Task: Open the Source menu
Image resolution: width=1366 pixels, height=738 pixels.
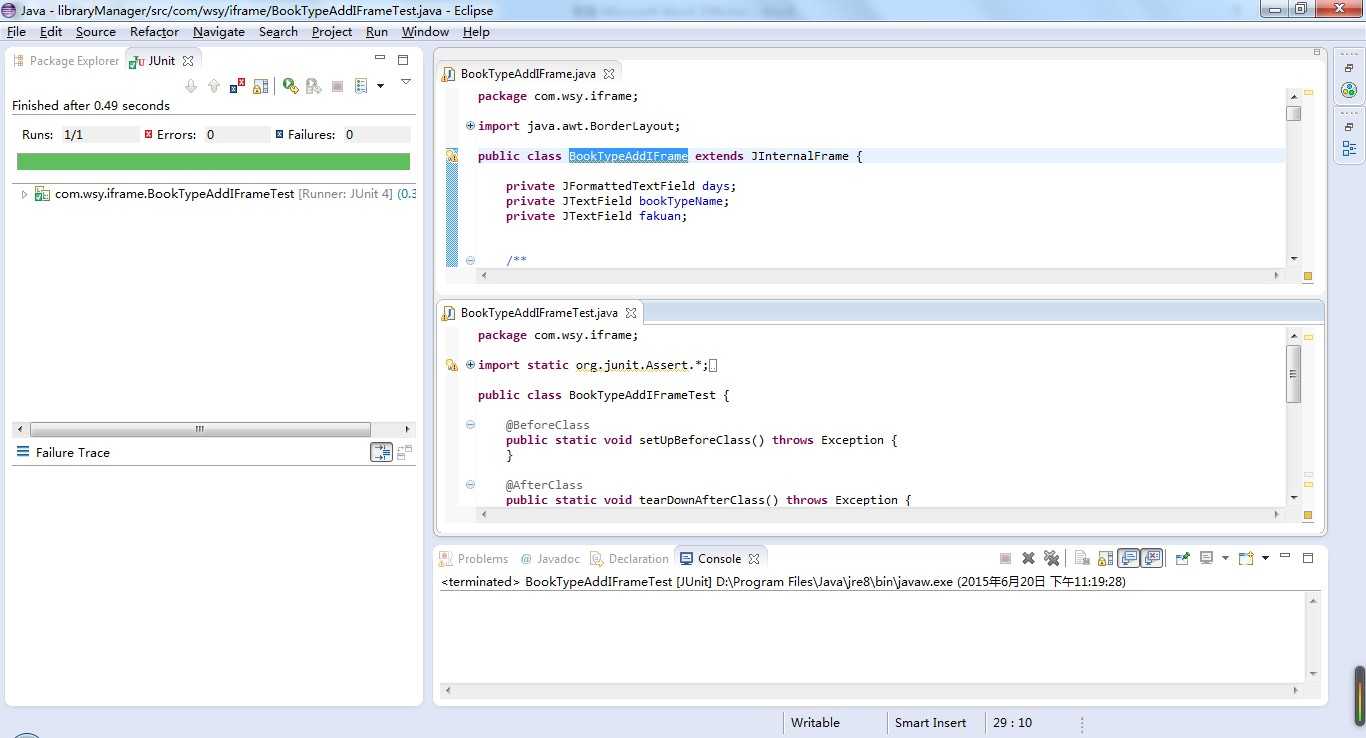Action: pyautogui.click(x=96, y=32)
